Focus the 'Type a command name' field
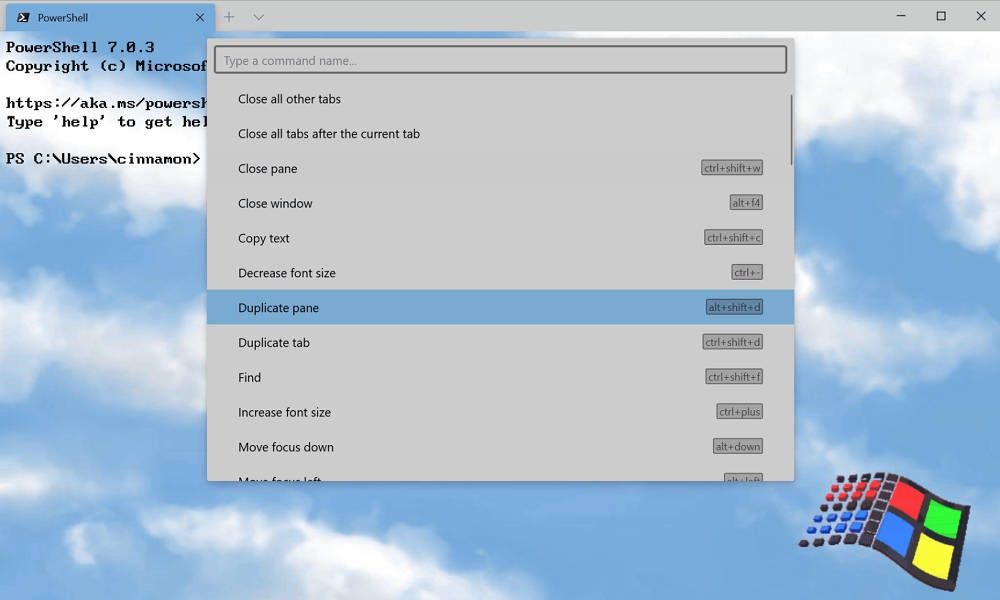Screen dimensions: 1000x600 (500, 60)
